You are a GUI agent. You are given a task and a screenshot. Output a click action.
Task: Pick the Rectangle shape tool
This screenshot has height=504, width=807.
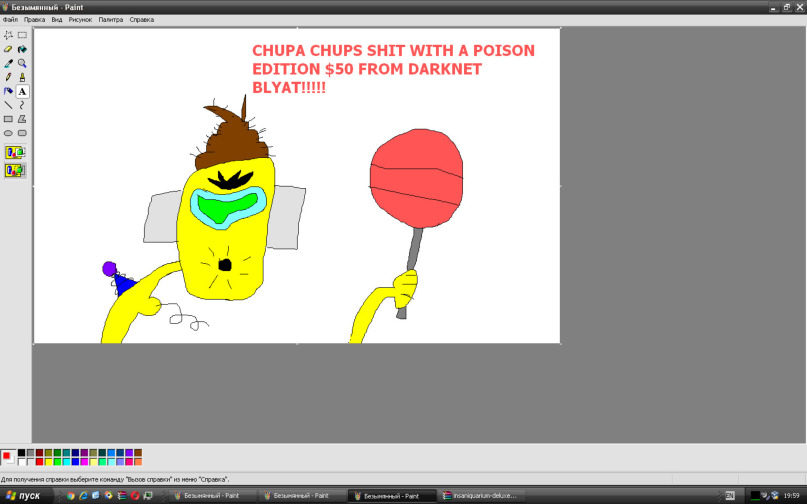coord(8,119)
